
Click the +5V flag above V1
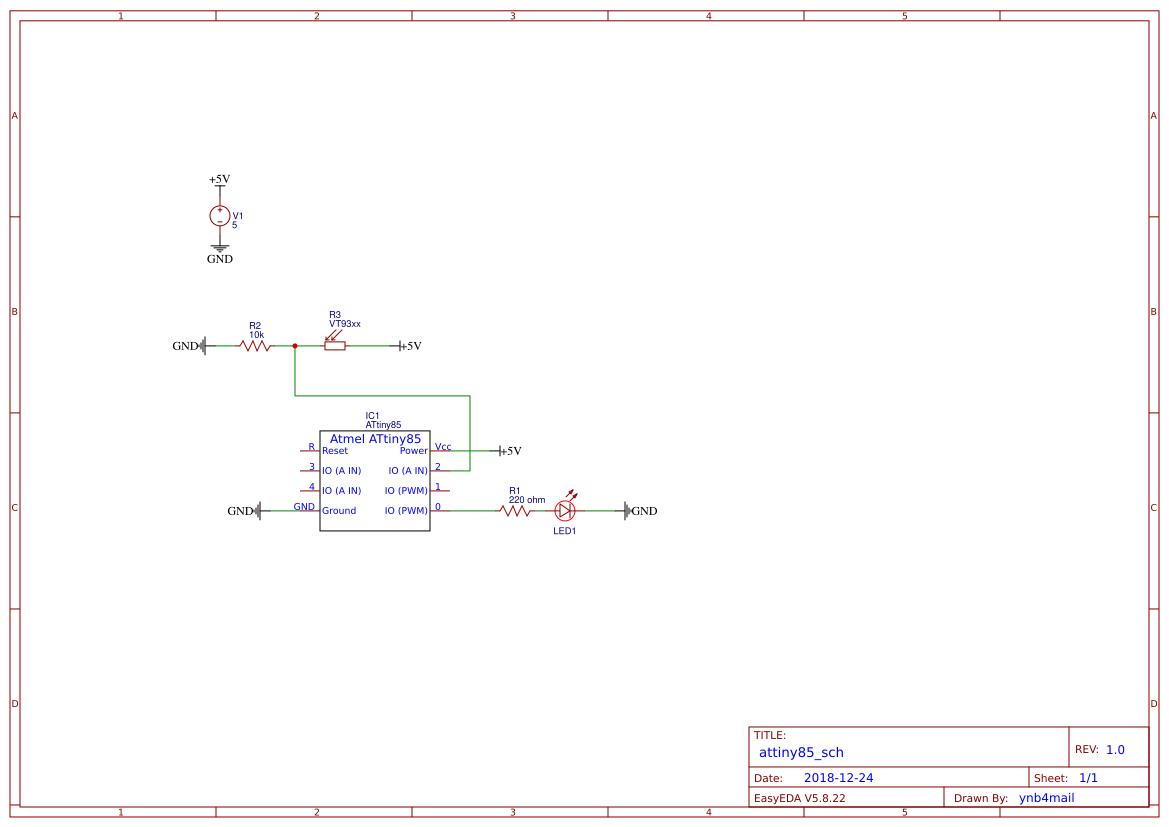(x=220, y=180)
